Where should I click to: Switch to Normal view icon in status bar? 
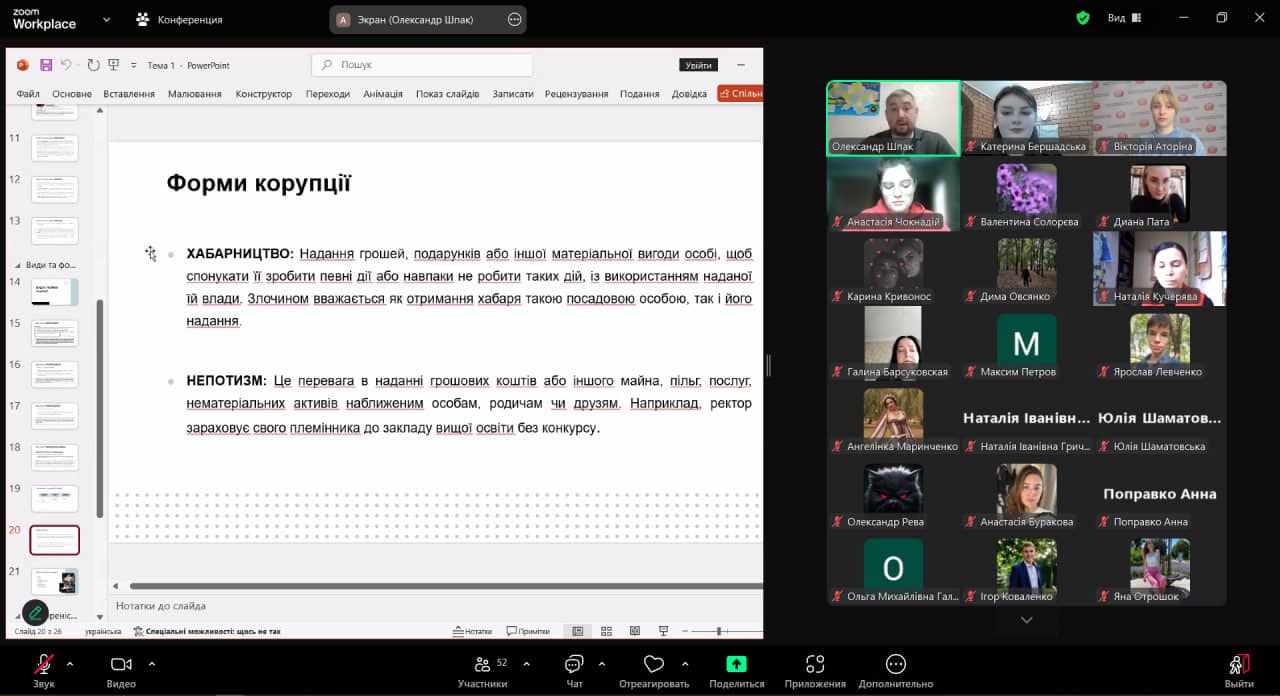pyautogui.click(x=578, y=632)
